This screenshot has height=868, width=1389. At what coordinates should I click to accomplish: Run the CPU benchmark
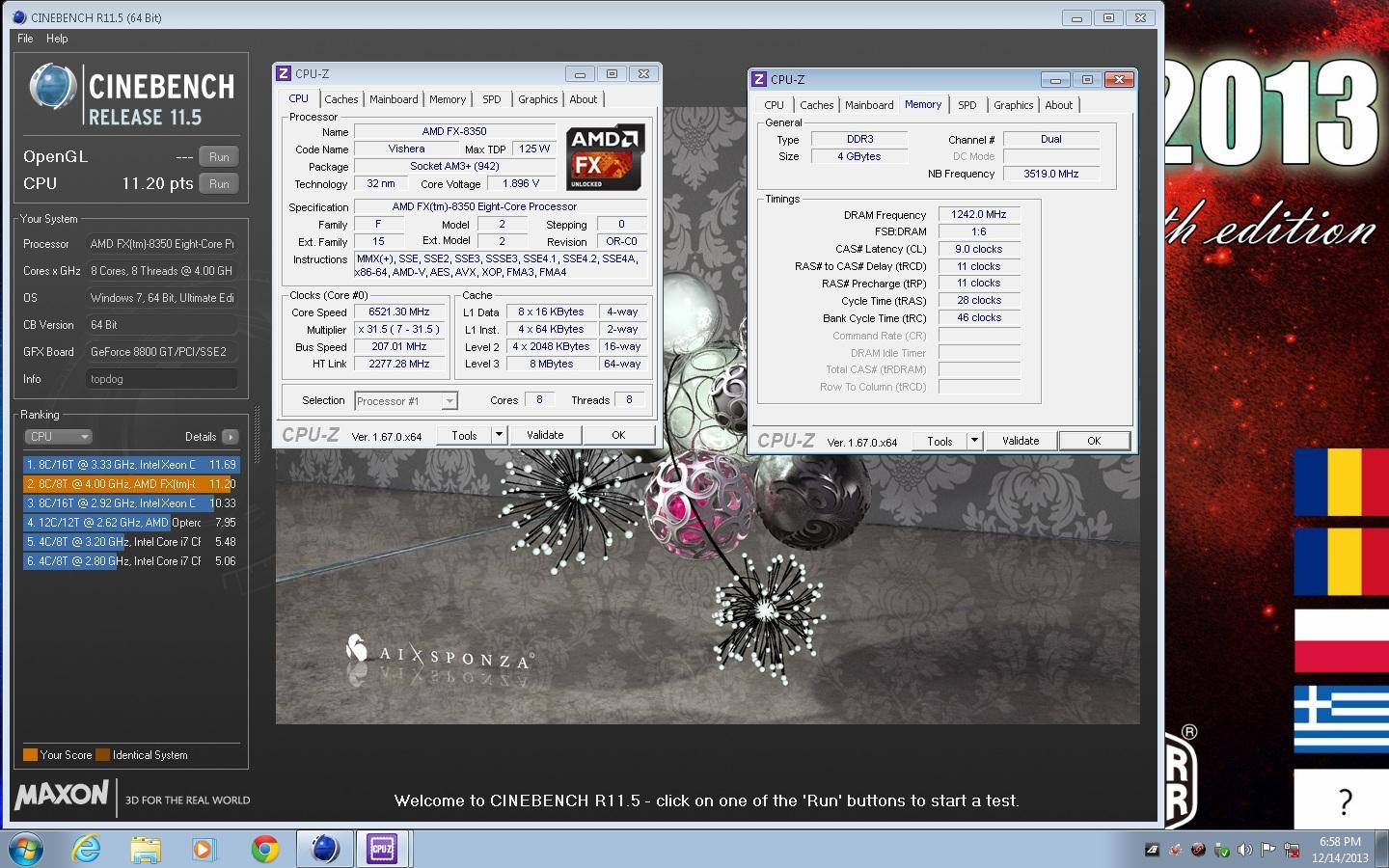tap(219, 184)
